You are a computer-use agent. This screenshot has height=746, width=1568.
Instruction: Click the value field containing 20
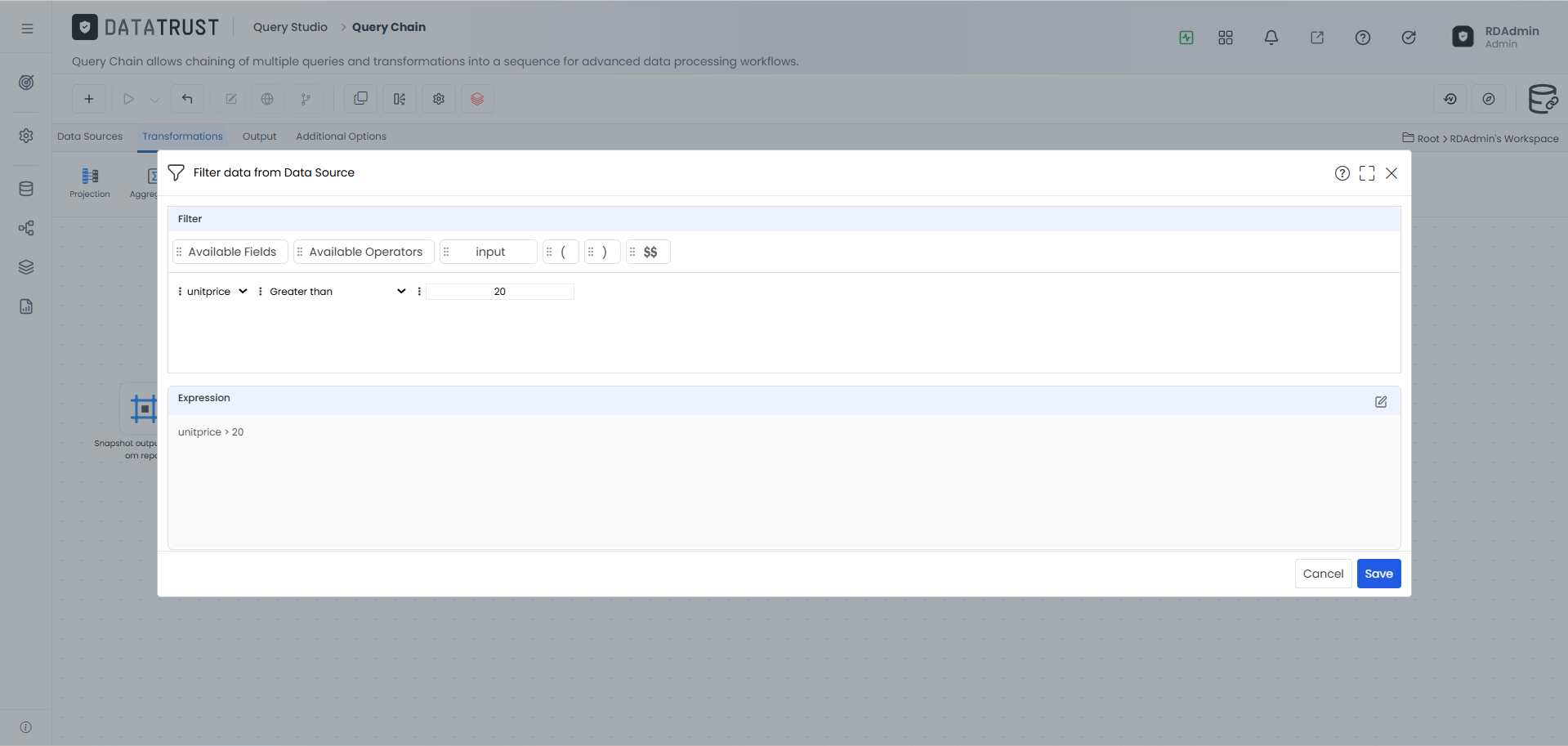(x=500, y=292)
